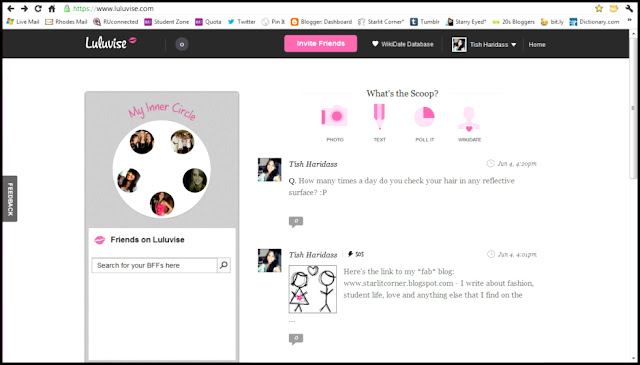Go forward with the browser forward arrow

[24, 9]
